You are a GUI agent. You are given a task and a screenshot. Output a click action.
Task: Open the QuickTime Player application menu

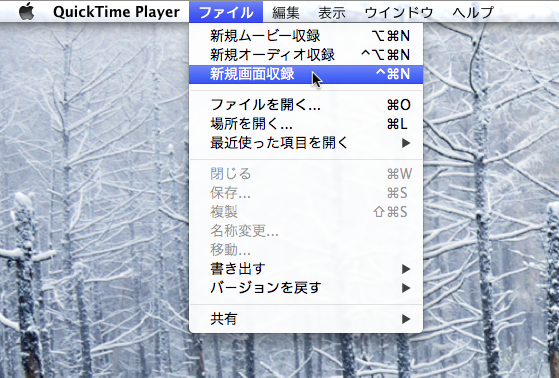coord(116,12)
